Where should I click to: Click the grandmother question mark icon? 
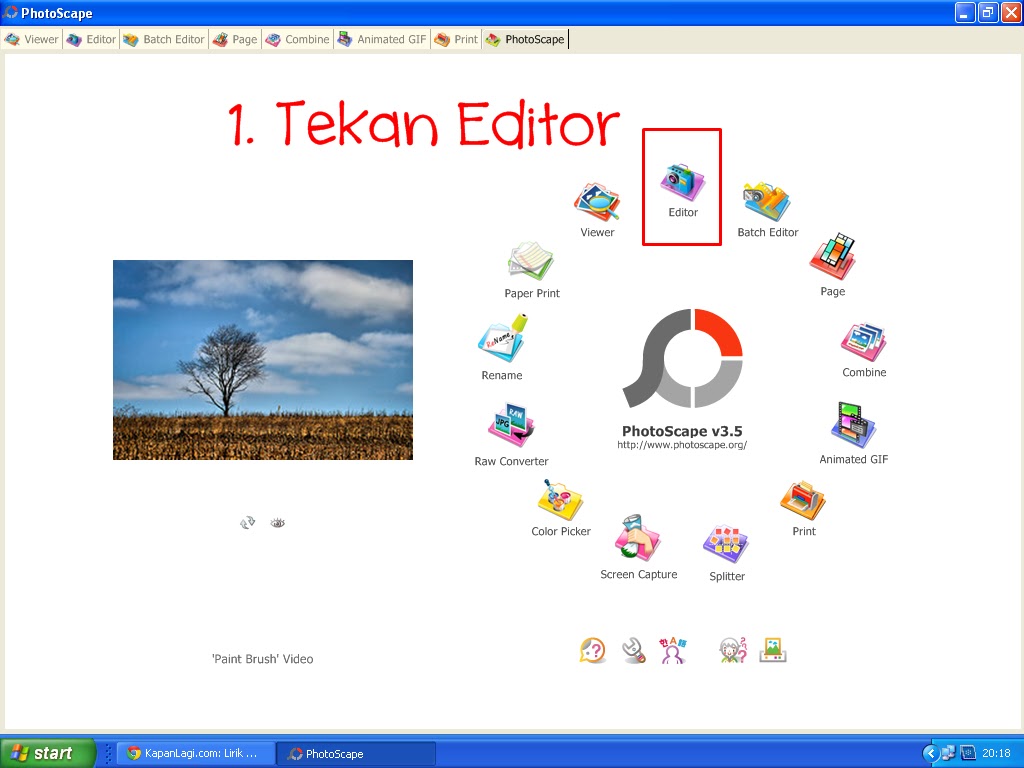coord(733,650)
